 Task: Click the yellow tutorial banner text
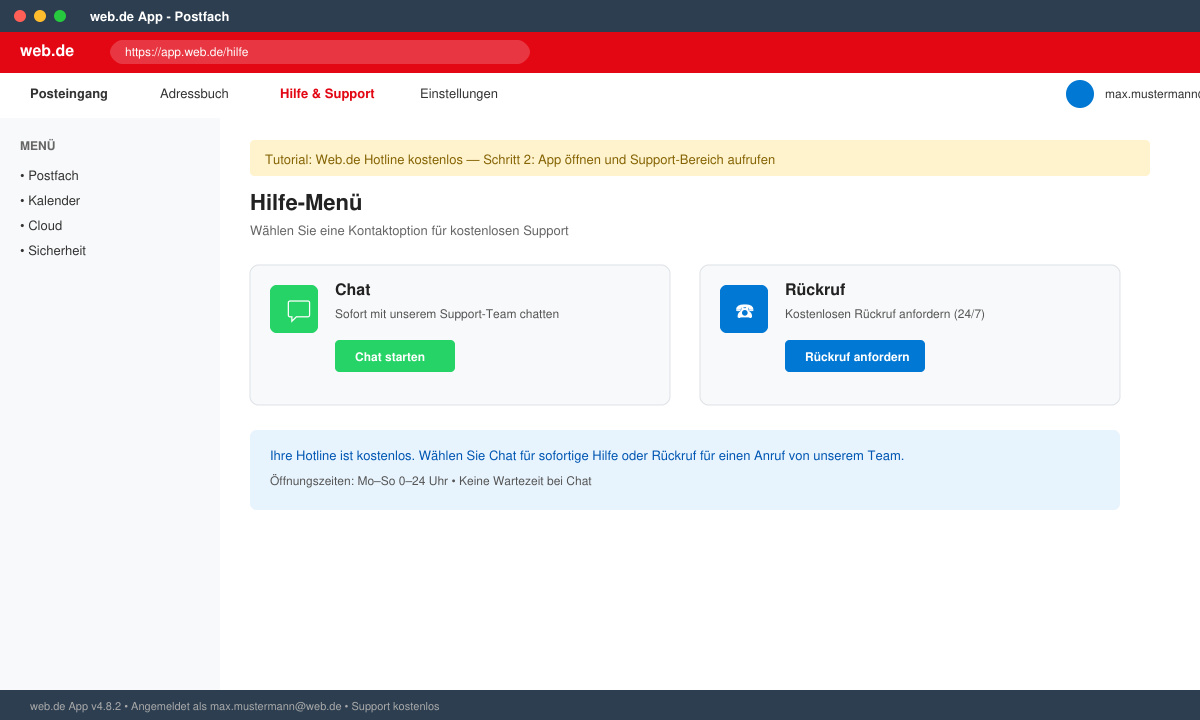[520, 159]
